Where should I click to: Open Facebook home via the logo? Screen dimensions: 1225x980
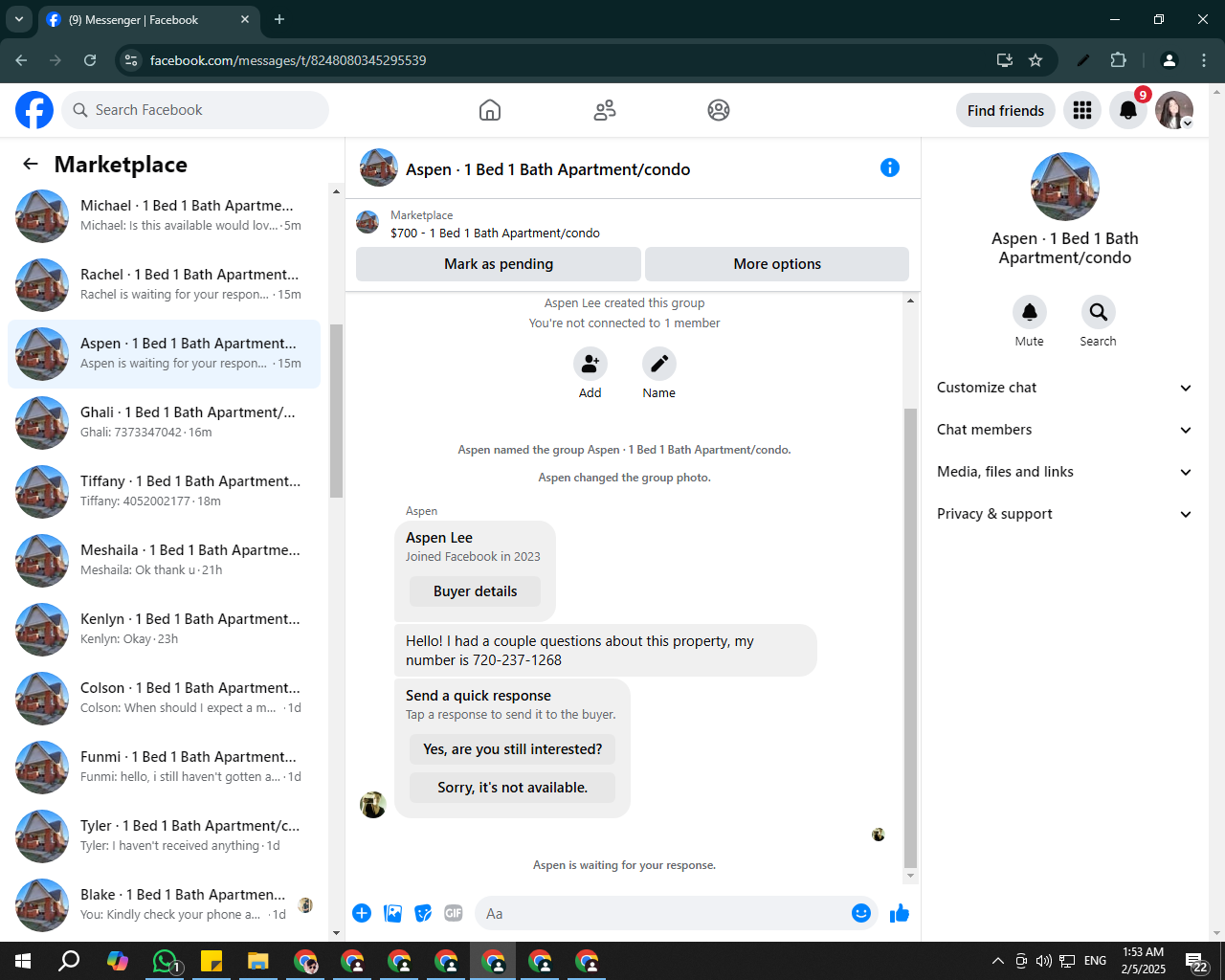[x=34, y=110]
